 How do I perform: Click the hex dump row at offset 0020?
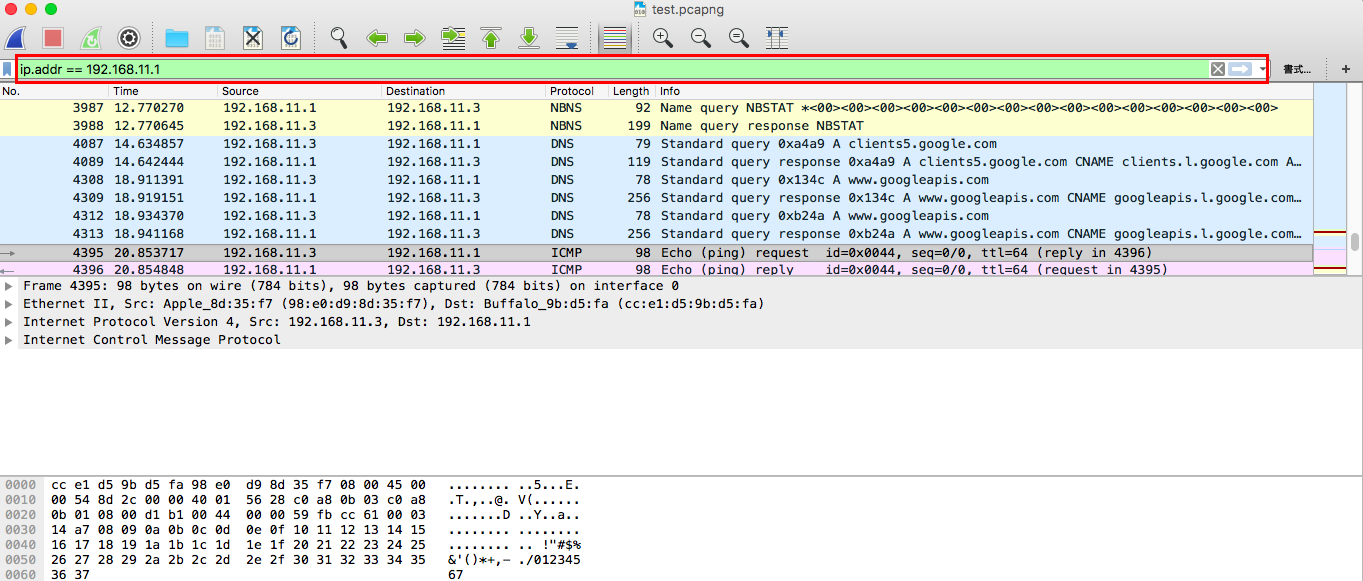pos(292,516)
